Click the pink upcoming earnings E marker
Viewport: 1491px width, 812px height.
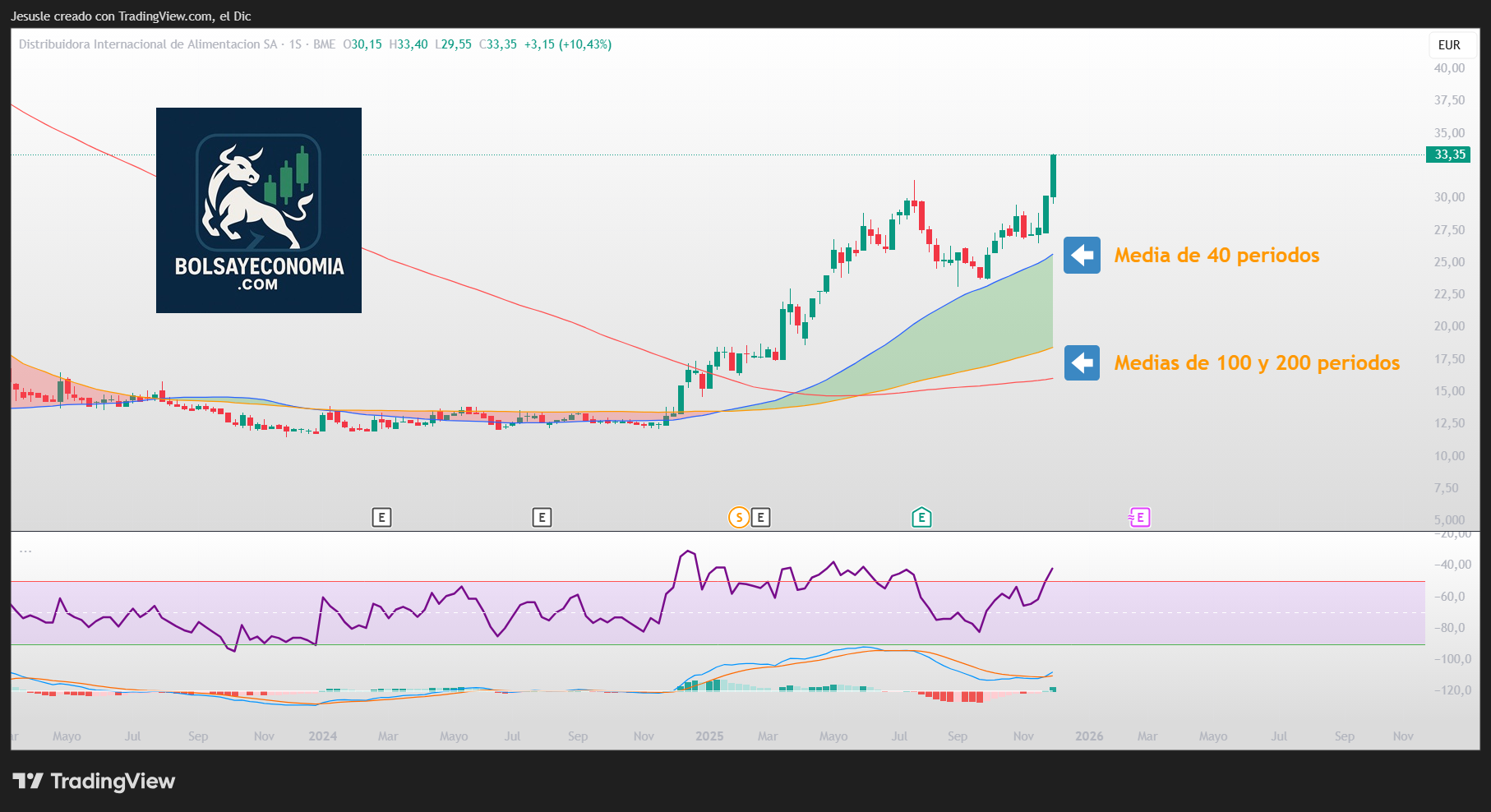pos(1140,518)
